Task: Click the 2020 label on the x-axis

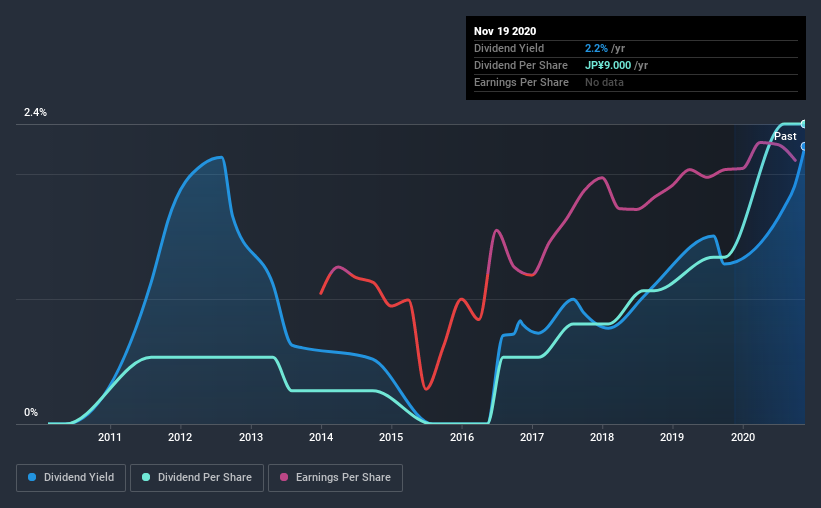Action: click(x=743, y=437)
